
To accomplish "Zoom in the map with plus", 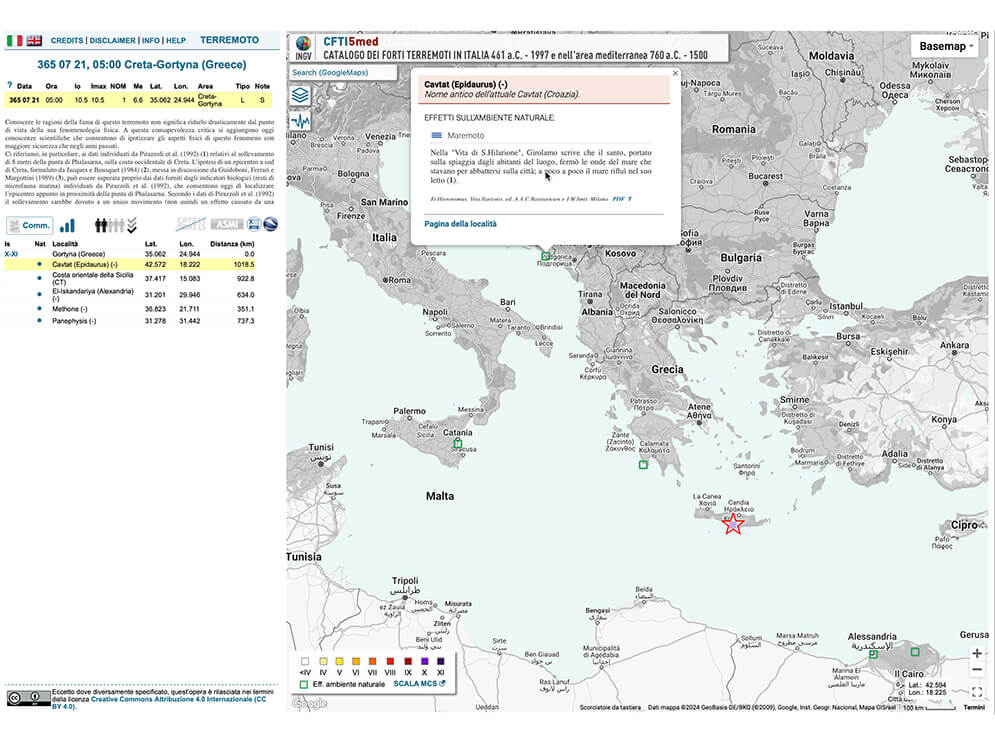I will (x=977, y=653).
